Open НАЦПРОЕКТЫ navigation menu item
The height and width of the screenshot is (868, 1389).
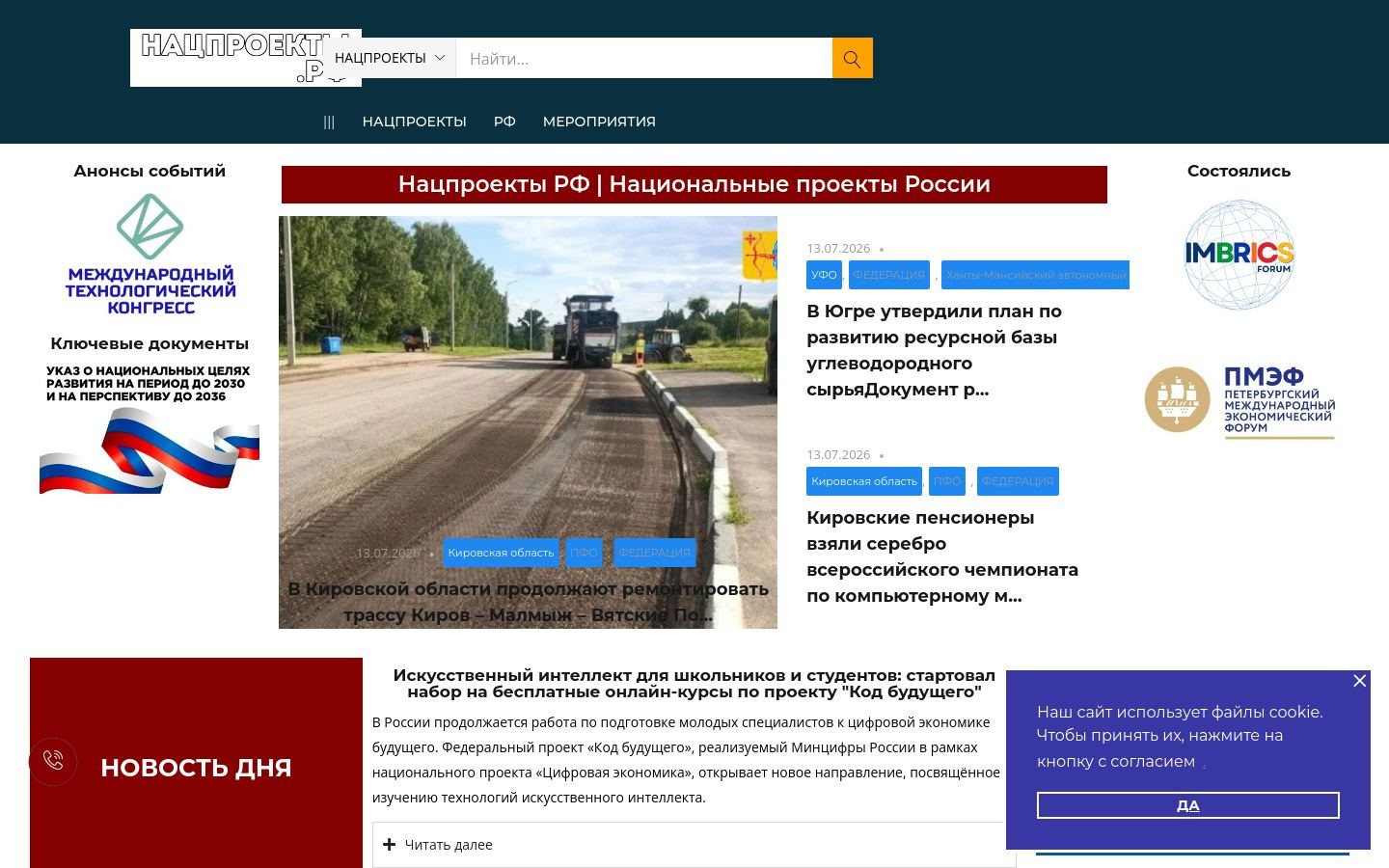[x=414, y=122]
